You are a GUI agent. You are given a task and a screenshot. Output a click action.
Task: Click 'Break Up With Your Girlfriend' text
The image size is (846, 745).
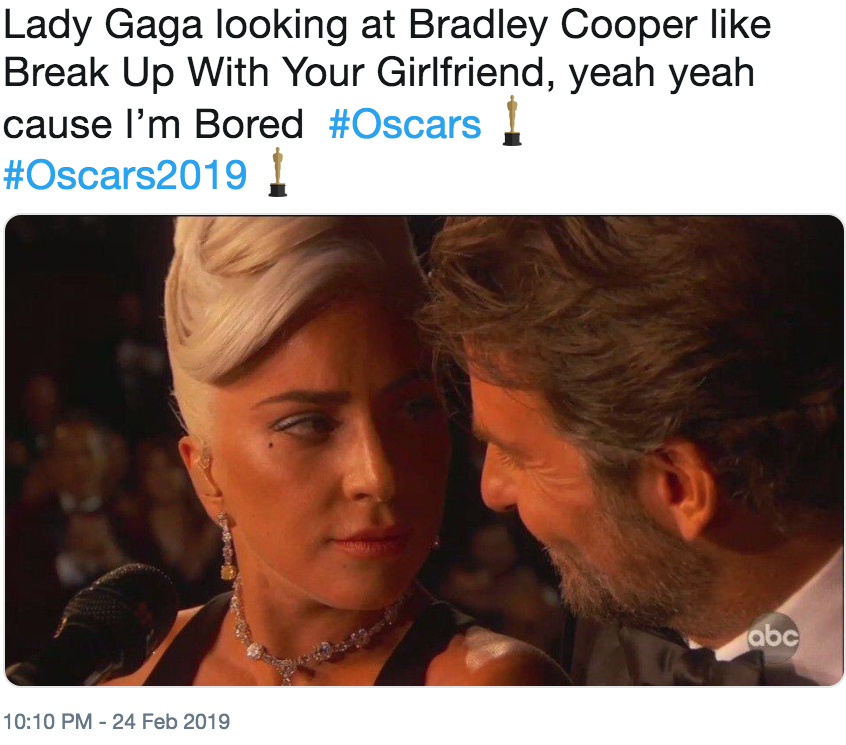pyautogui.click(x=273, y=73)
